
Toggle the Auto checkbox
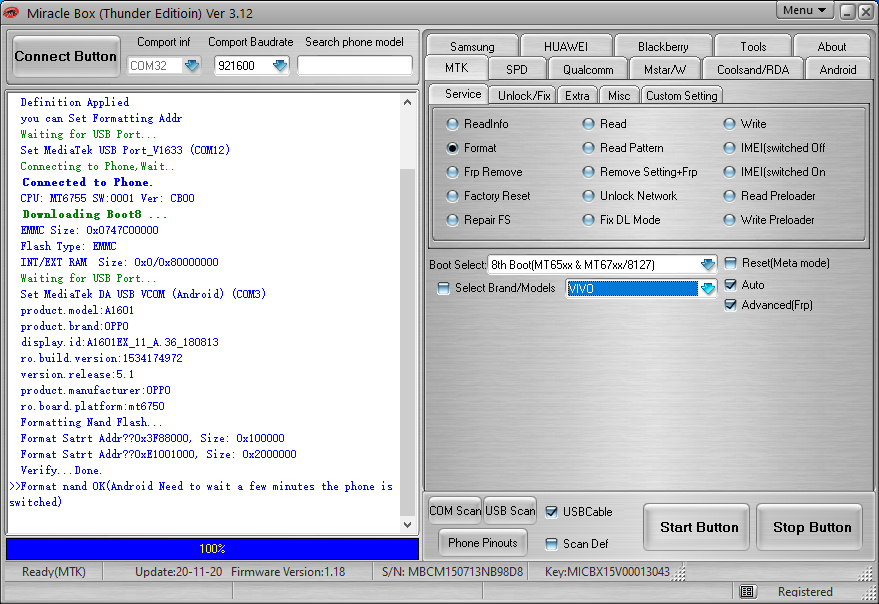[730, 285]
